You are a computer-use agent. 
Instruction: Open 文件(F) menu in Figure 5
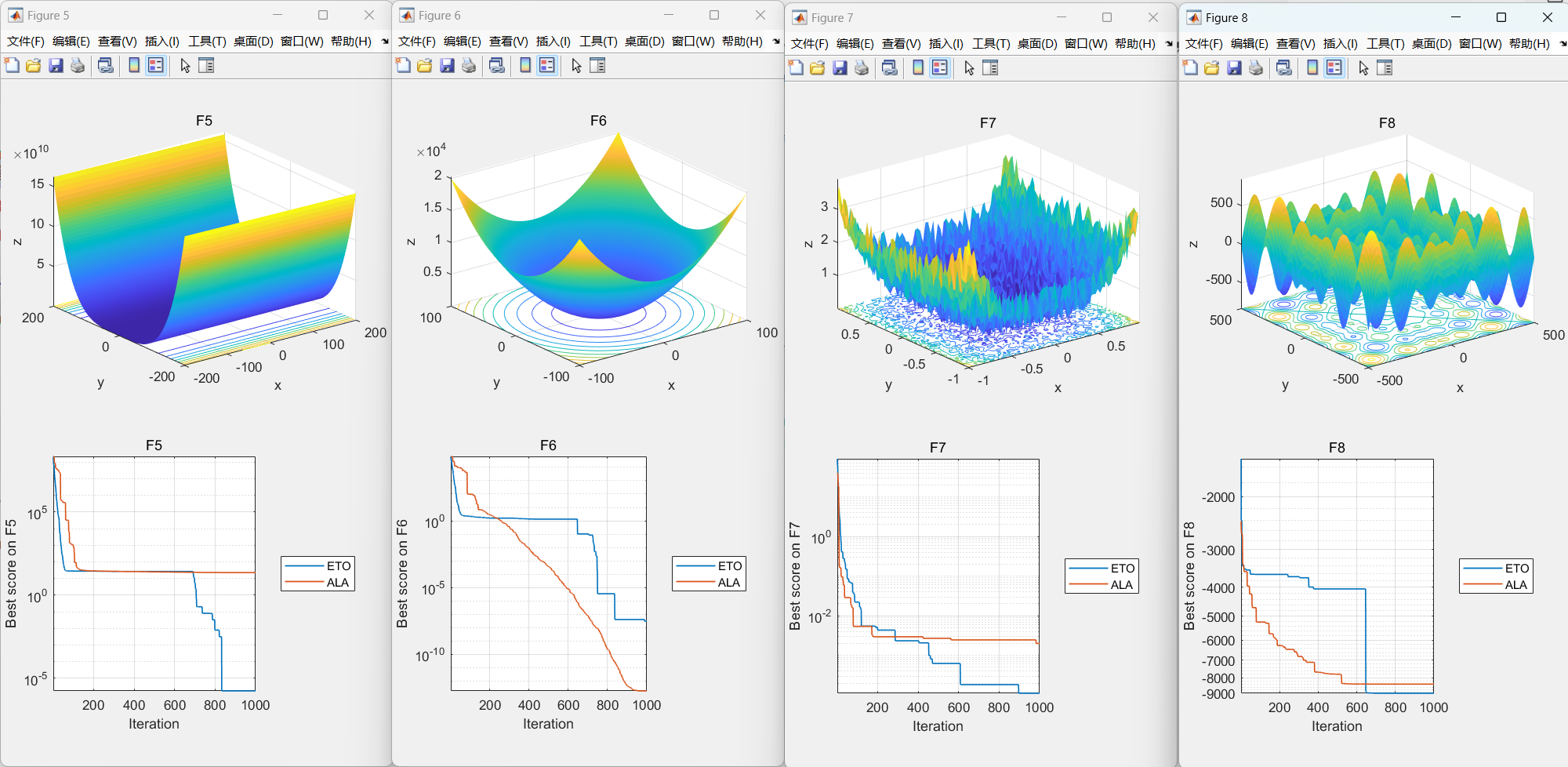(x=25, y=41)
